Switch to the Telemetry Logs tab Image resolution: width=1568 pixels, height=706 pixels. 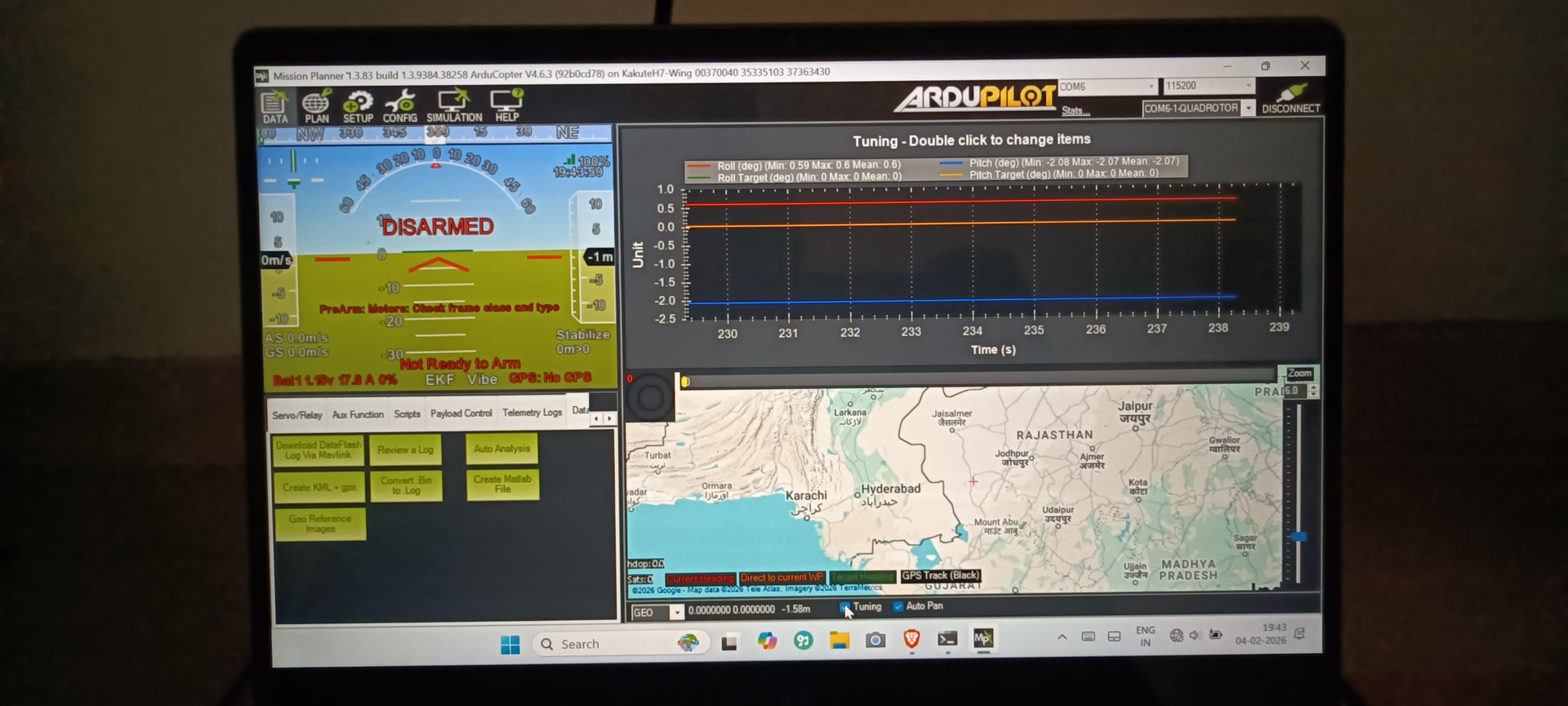(x=532, y=413)
